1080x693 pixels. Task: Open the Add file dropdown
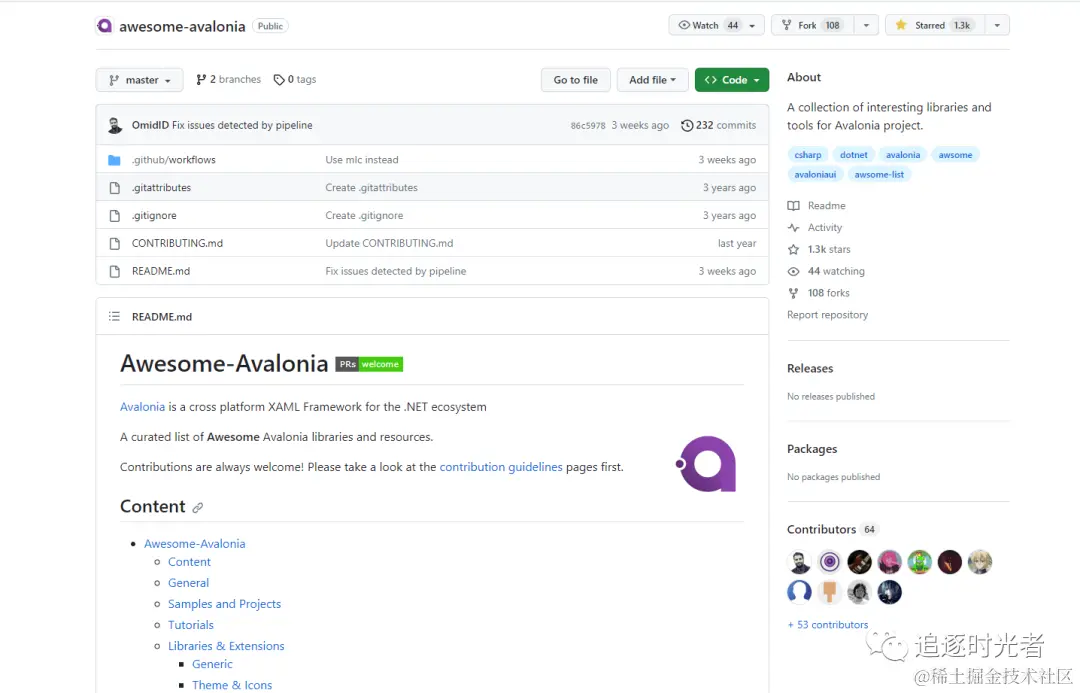pos(652,80)
